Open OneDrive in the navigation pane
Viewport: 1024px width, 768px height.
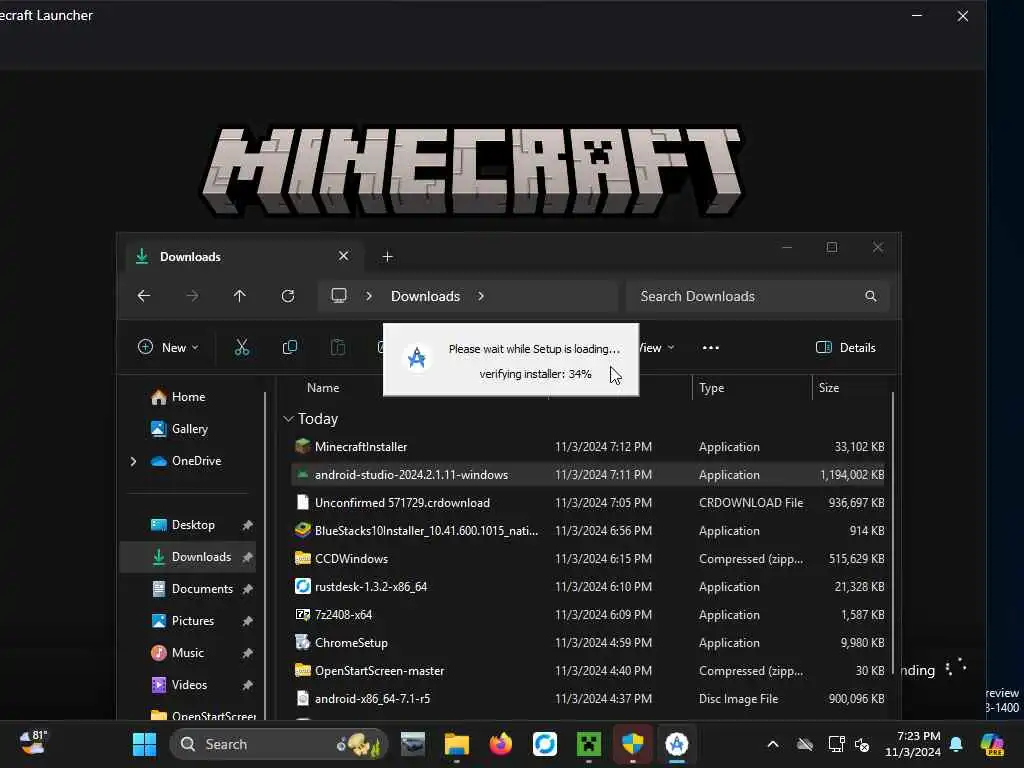point(196,460)
